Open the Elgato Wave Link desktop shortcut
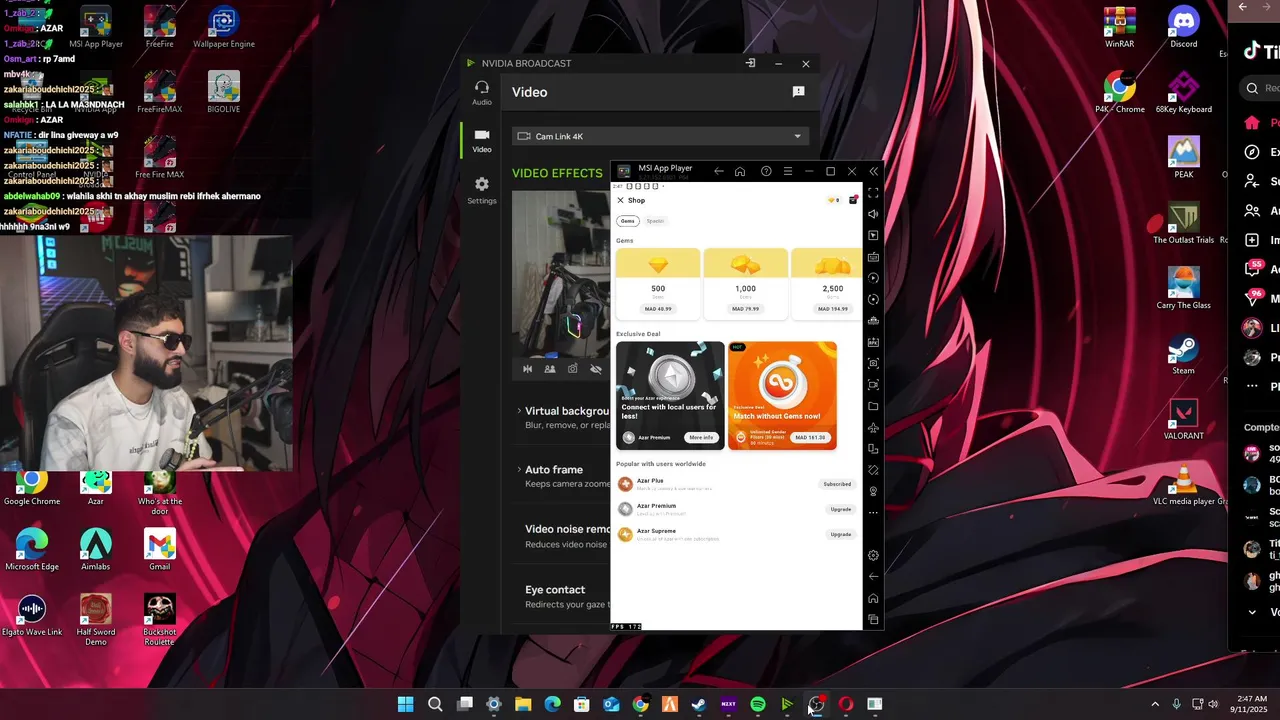The width and height of the screenshot is (1280, 720). click(32, 615)
